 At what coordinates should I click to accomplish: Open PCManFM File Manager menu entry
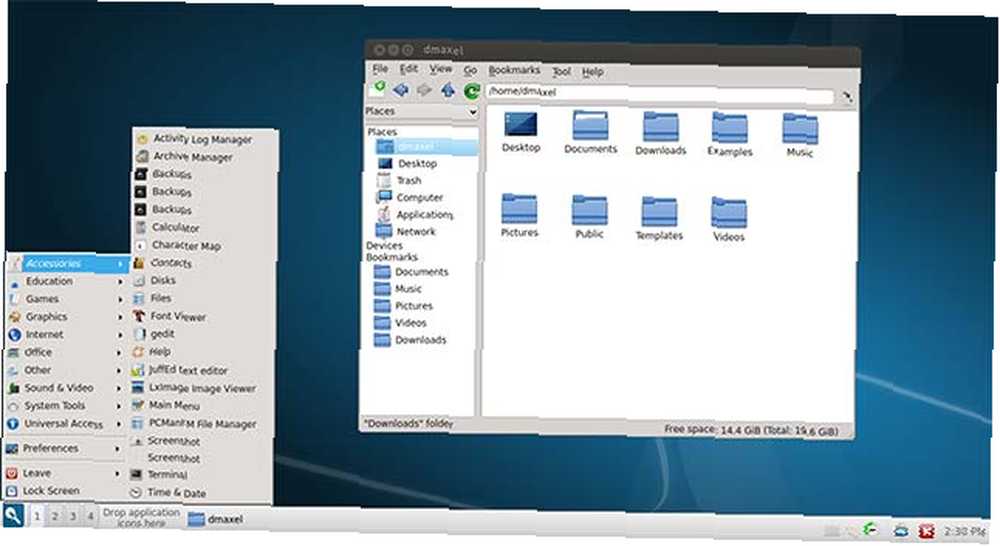point(202,423)
